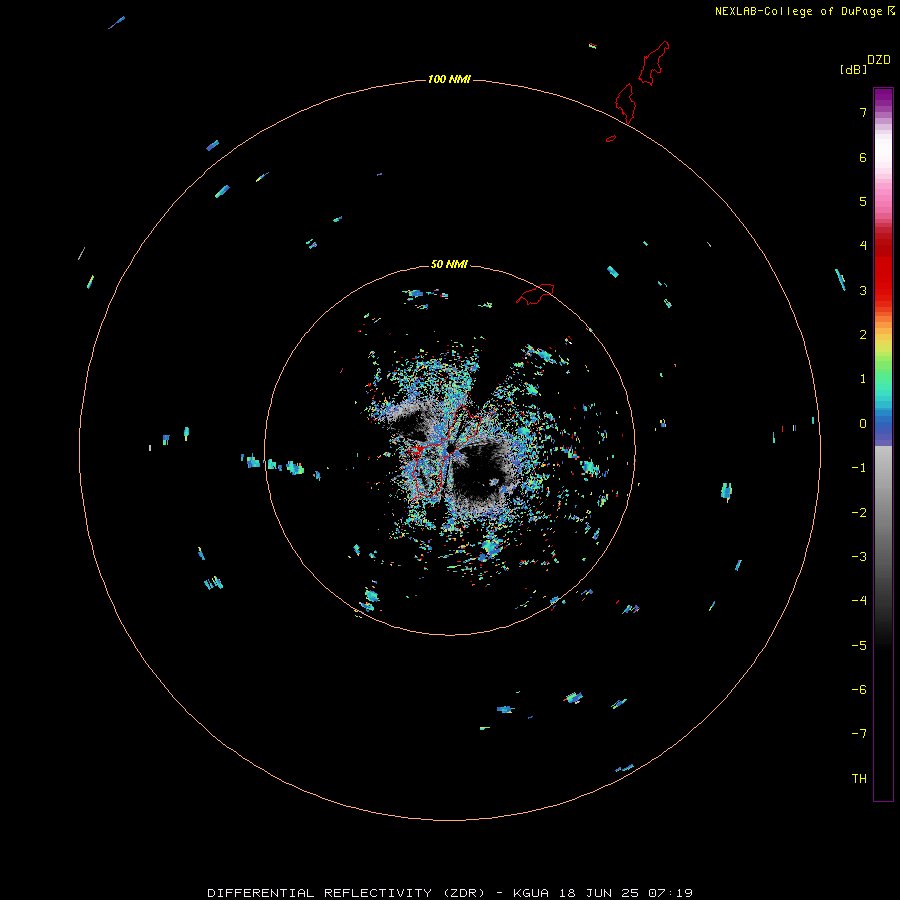Click the TH threshold label on the colorbar
This screenshot has height=900, width=900.
click(859, 779)
